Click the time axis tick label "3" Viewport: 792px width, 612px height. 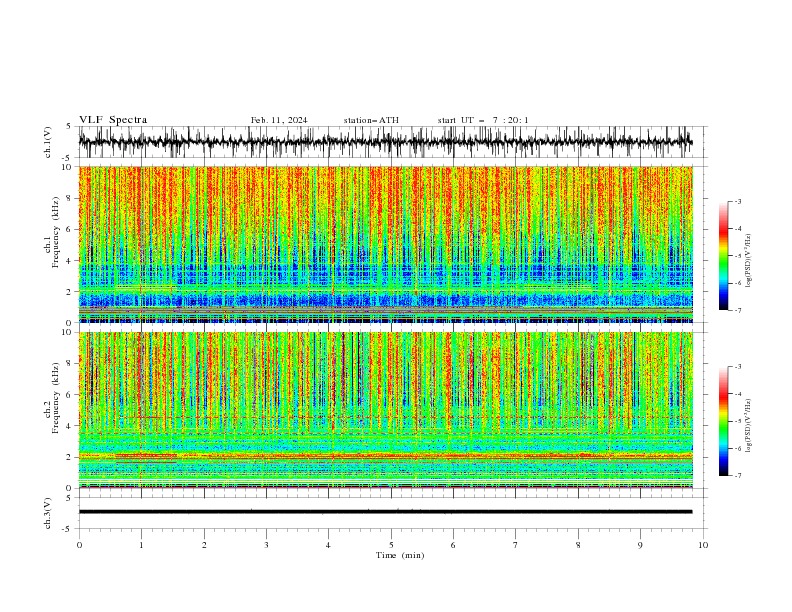click(266, 545)
